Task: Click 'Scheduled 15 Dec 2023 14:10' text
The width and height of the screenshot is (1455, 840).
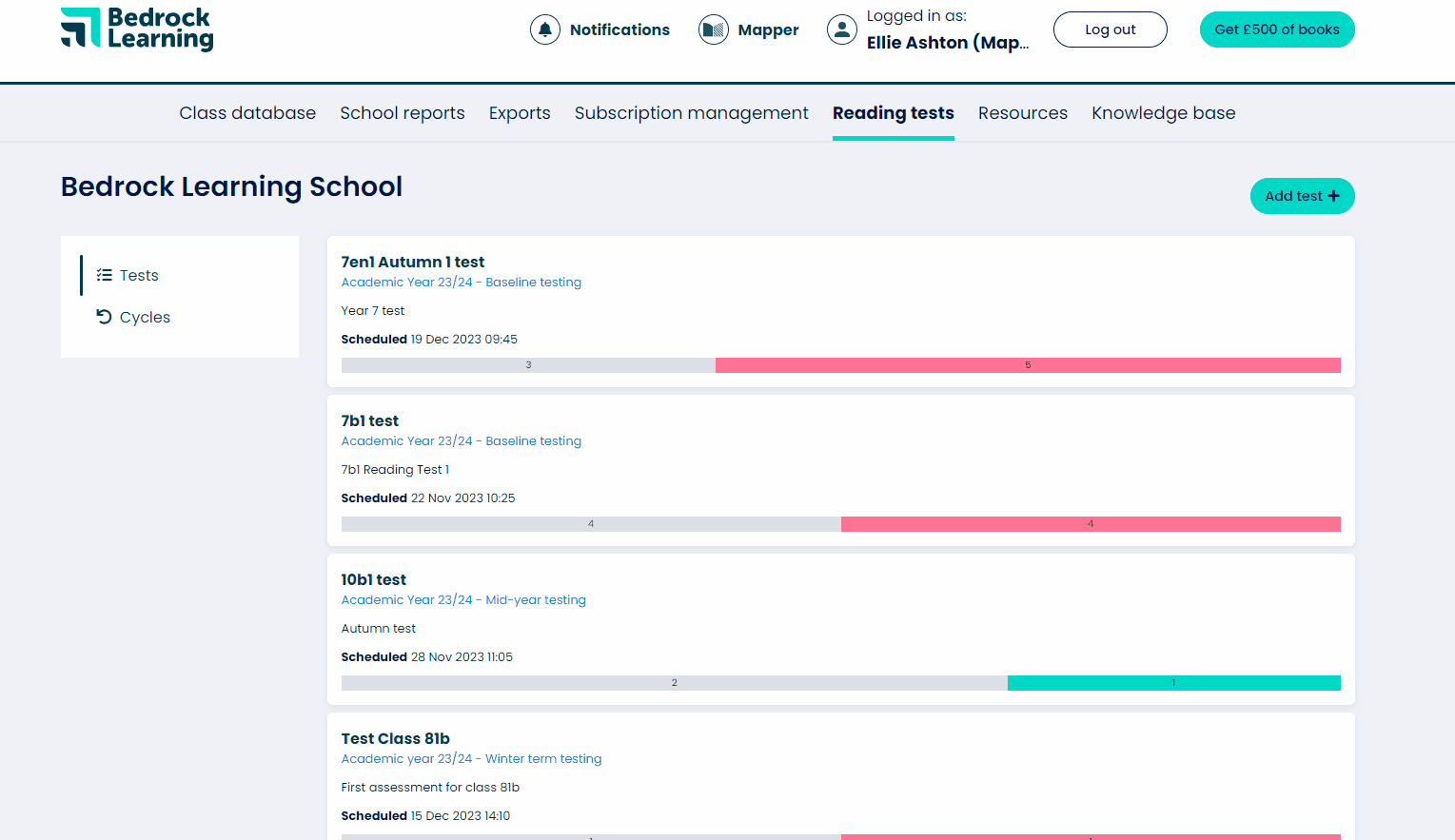Action: coord(425,816)
